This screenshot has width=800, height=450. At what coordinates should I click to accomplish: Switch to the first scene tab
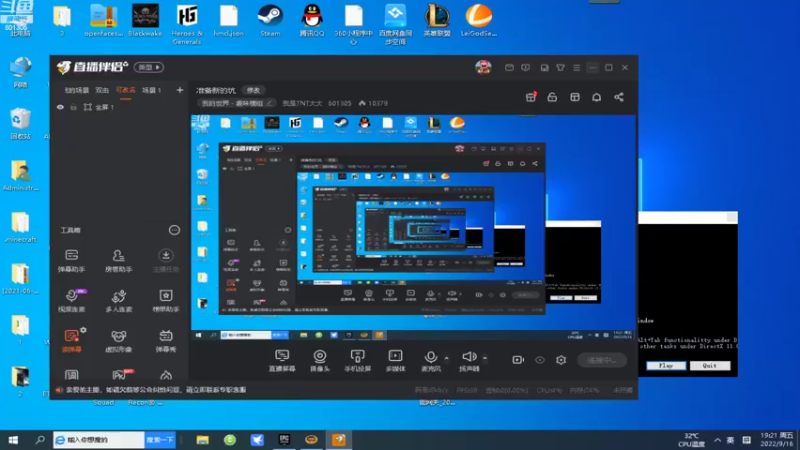[77, 90]
